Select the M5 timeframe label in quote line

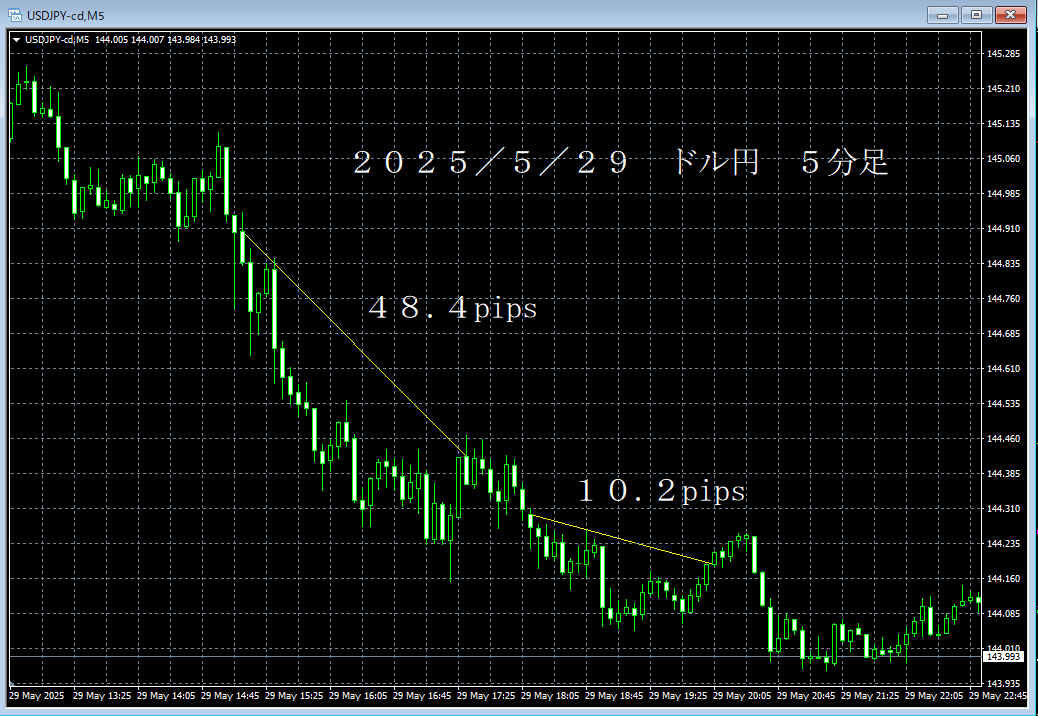[83, 40]
